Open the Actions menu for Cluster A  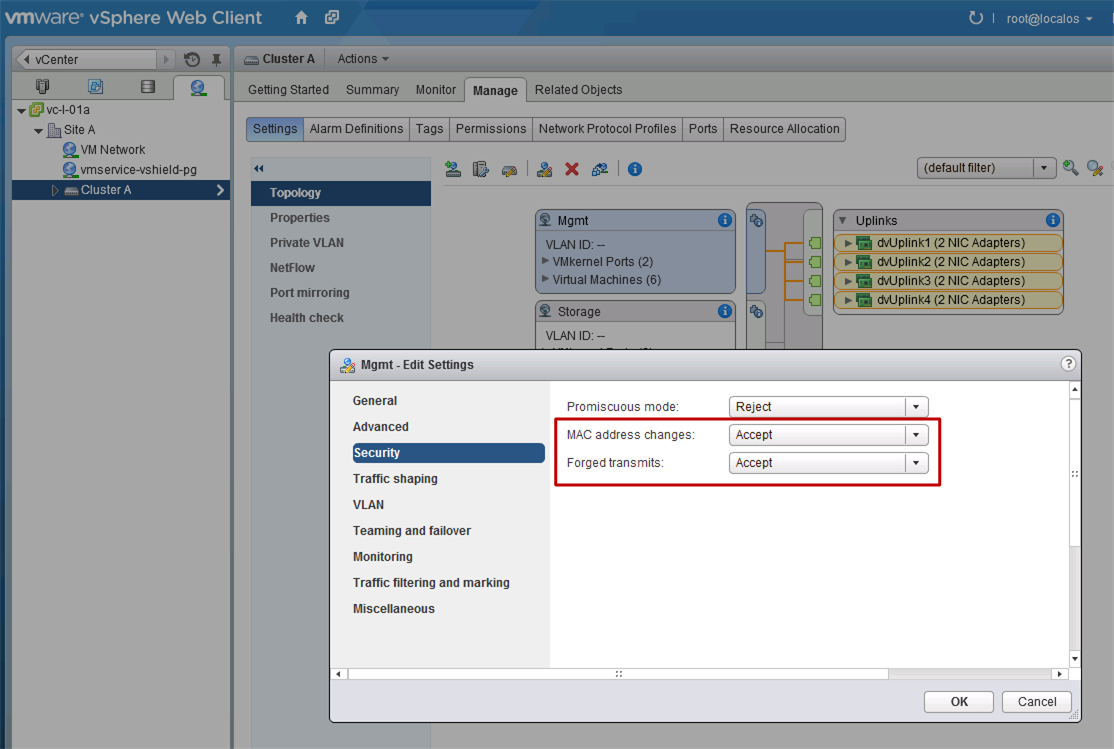coord(362,59)
